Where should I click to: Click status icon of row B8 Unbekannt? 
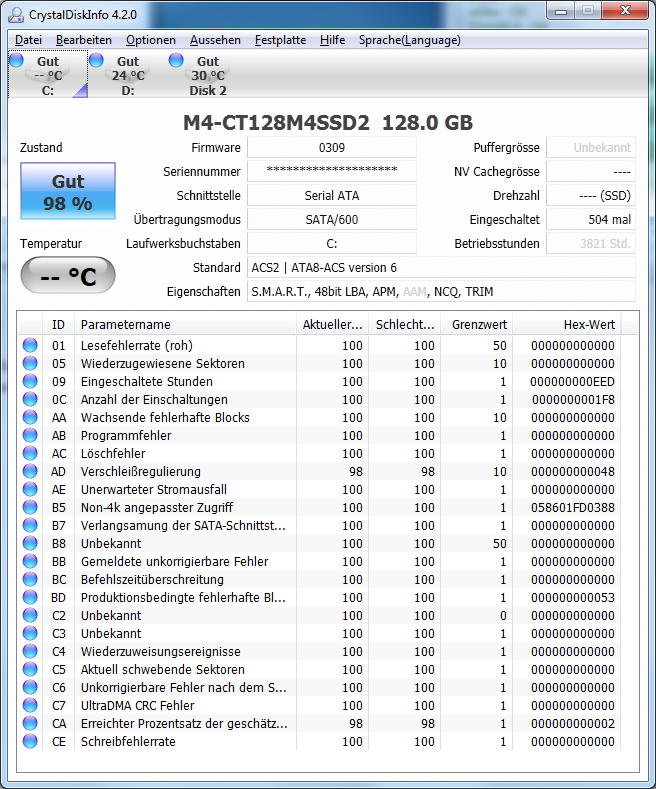(x=30, y=543)
